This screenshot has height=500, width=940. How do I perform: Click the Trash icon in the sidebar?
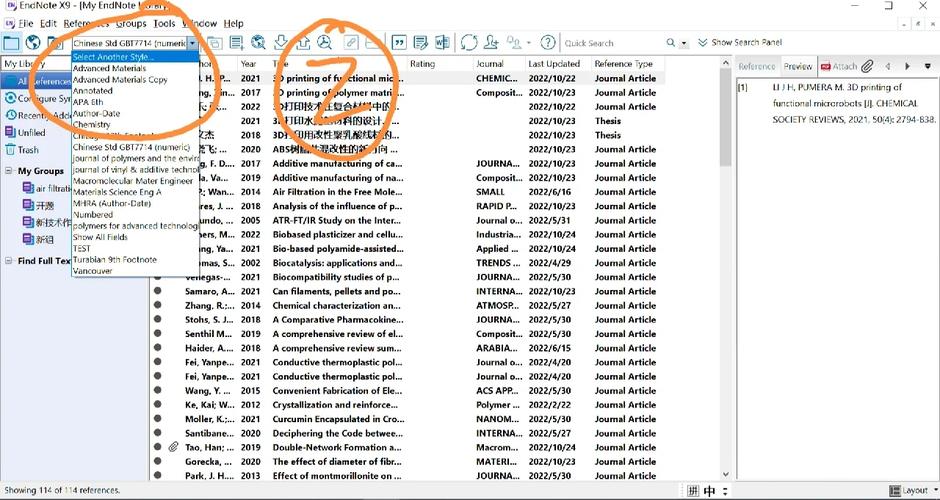click(x=10, y=150)
